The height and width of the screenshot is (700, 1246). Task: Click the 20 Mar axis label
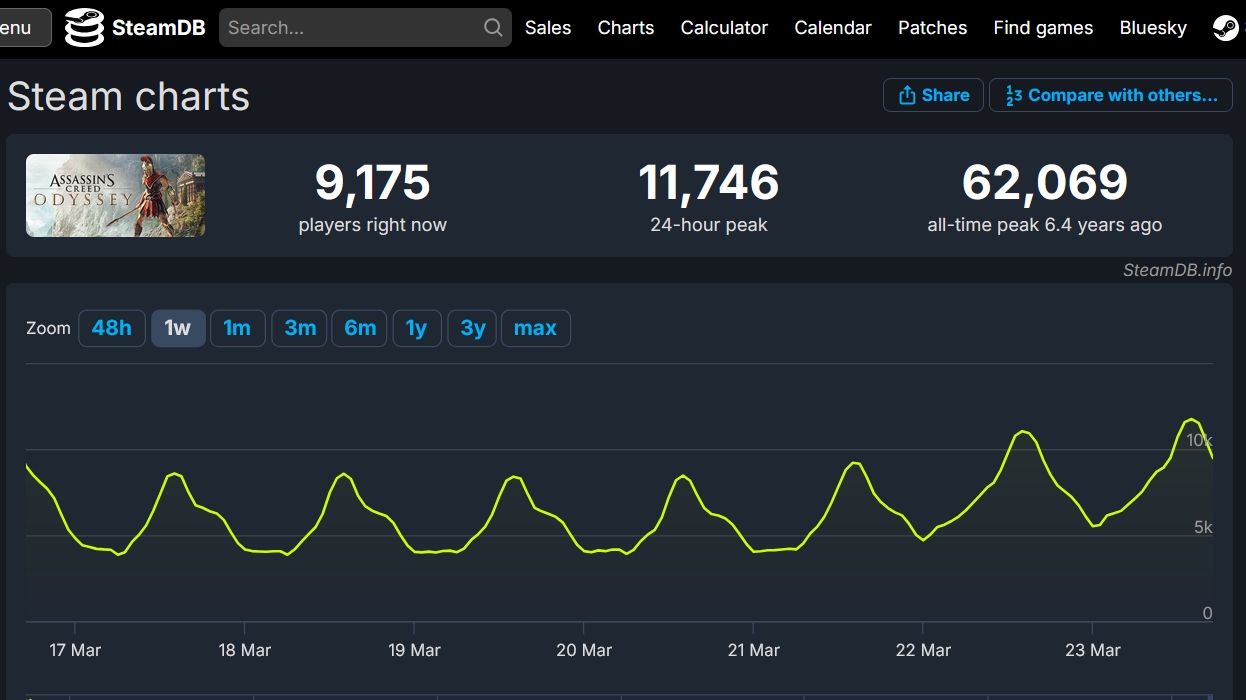click(x=584, y=650)
